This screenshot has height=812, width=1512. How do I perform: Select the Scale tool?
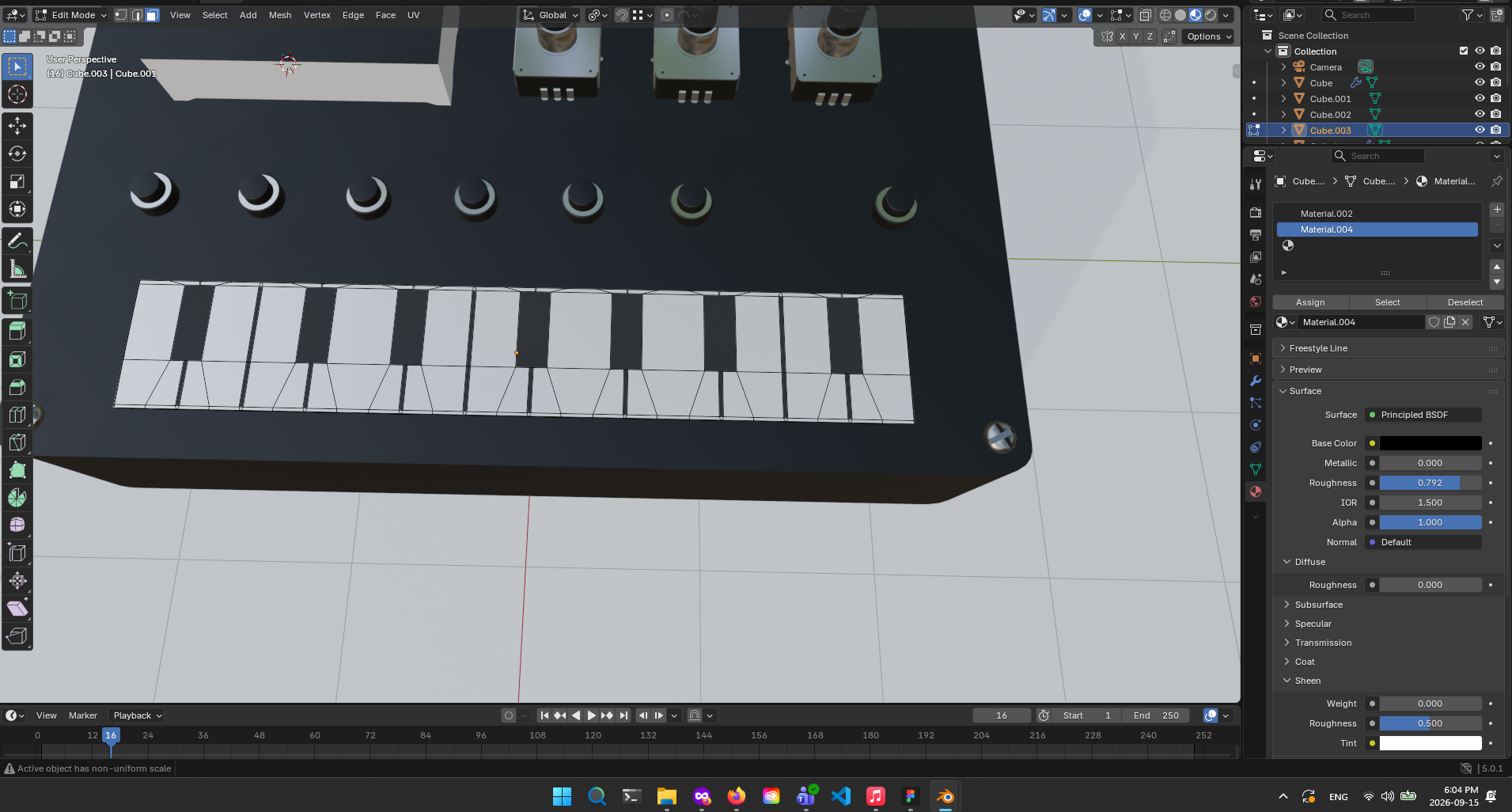pos(17,181)
